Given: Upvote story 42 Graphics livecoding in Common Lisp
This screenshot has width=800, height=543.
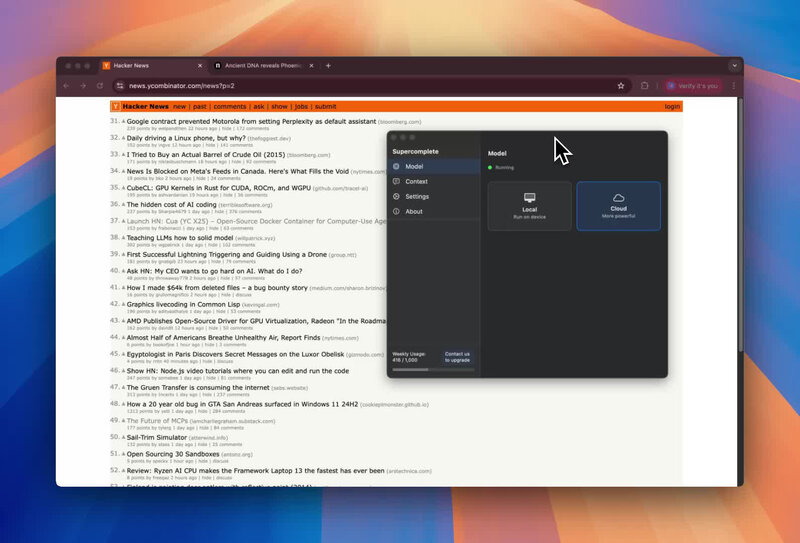Looking at the screenshot, I should [x=123, y=305].
